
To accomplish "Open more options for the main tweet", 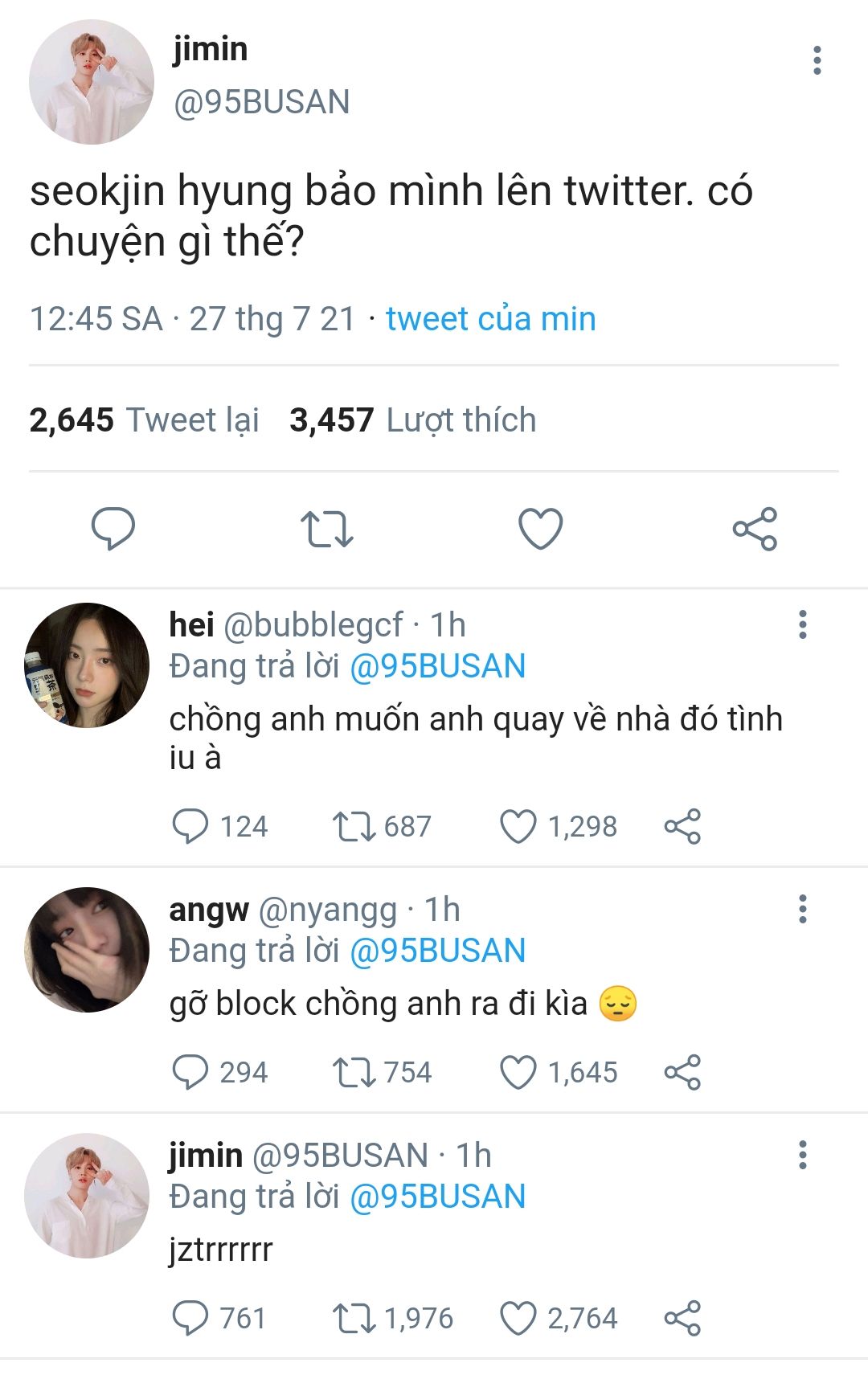I will pyautogui.click(x=817, y=60).
